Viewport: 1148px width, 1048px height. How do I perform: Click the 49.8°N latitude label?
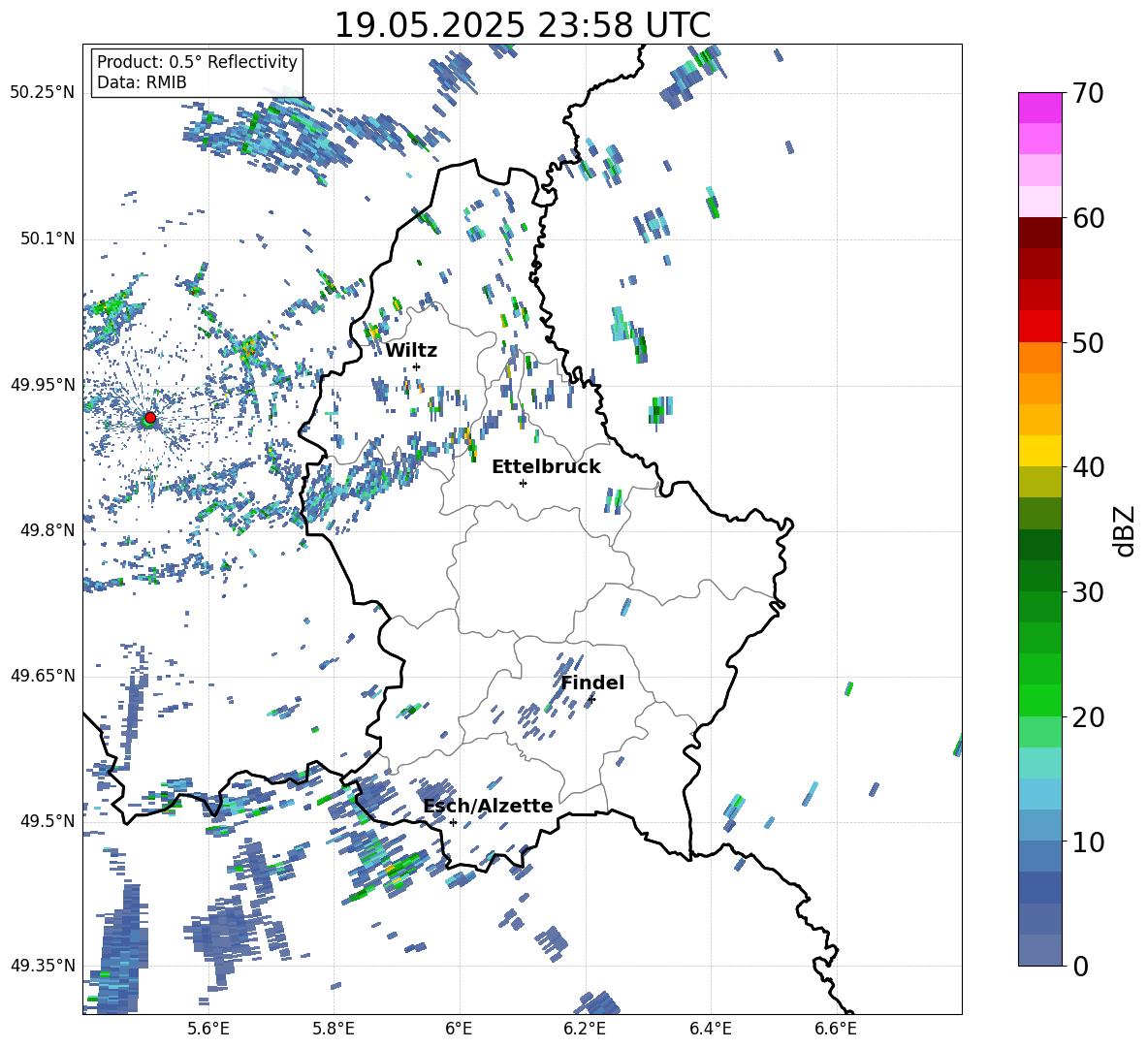click(x=48, y=530)
